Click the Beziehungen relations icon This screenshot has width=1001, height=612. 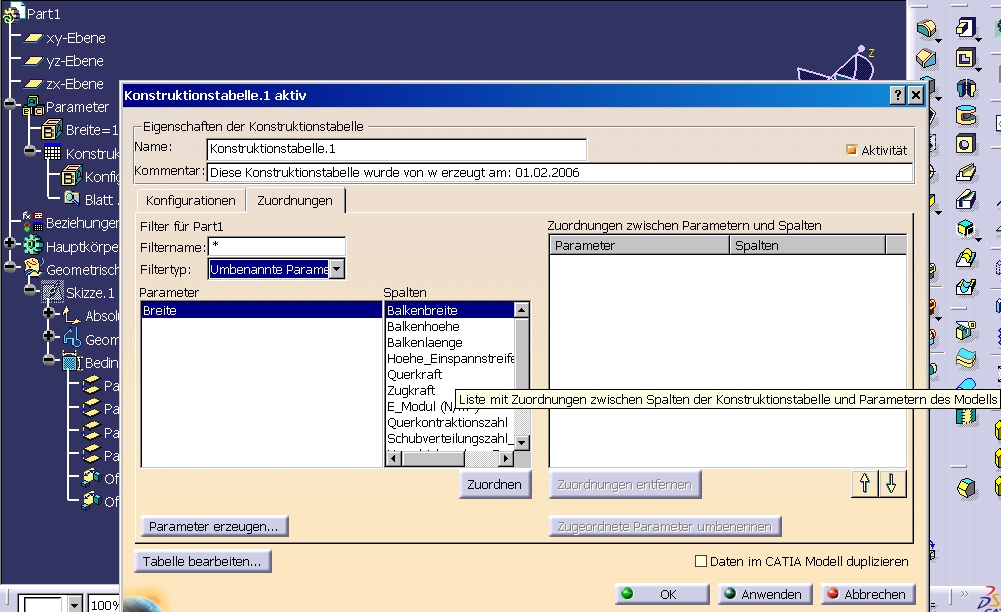33,222
